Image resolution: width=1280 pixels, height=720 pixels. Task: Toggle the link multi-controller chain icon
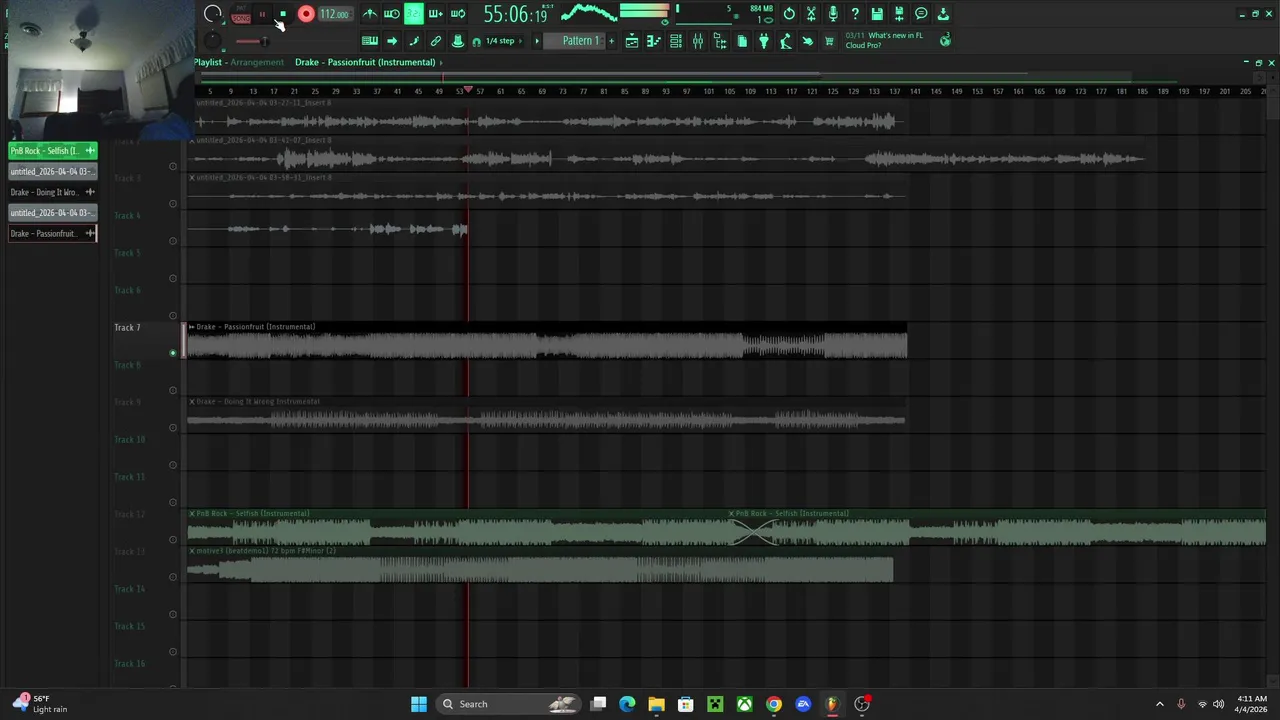pos(436,41)
